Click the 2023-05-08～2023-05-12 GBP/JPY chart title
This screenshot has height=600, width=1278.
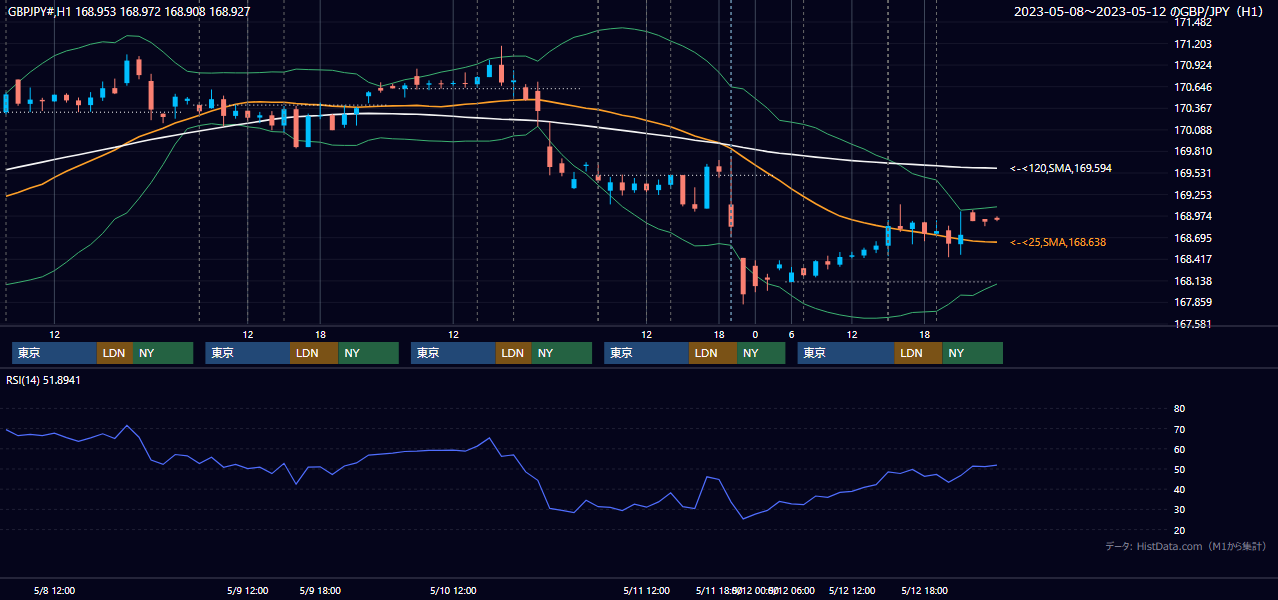1138,12
